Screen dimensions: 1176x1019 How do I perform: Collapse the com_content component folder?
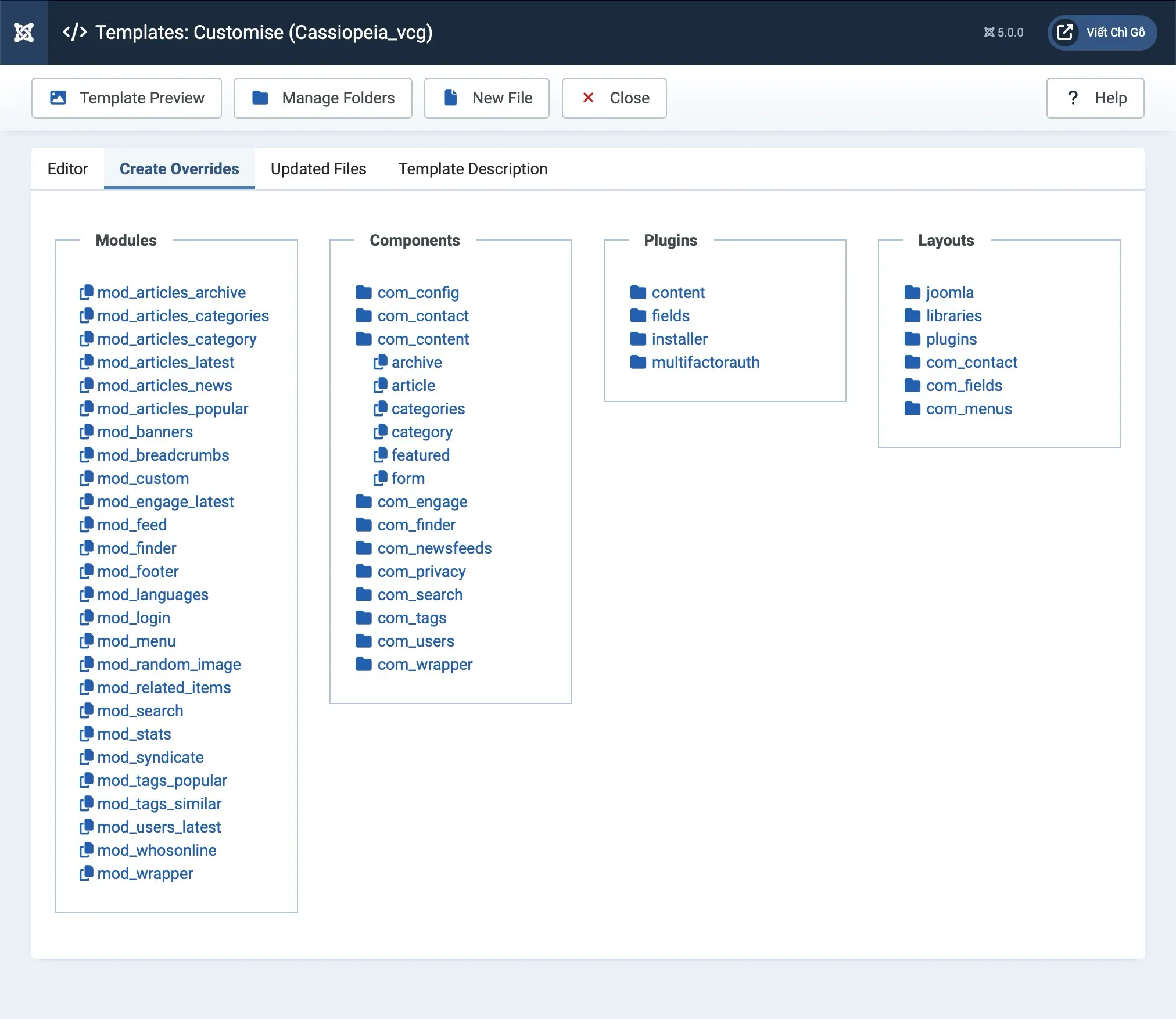[422, 339]
